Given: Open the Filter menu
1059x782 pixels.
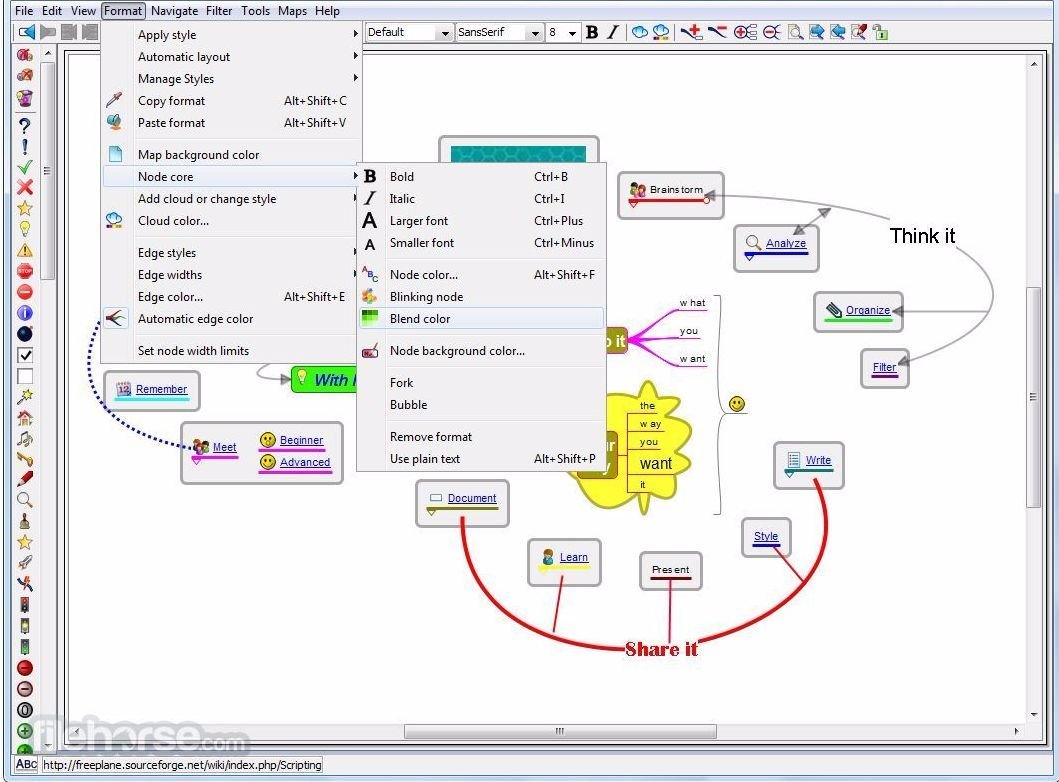Looking at the screenshot, I should pos(219,11).
